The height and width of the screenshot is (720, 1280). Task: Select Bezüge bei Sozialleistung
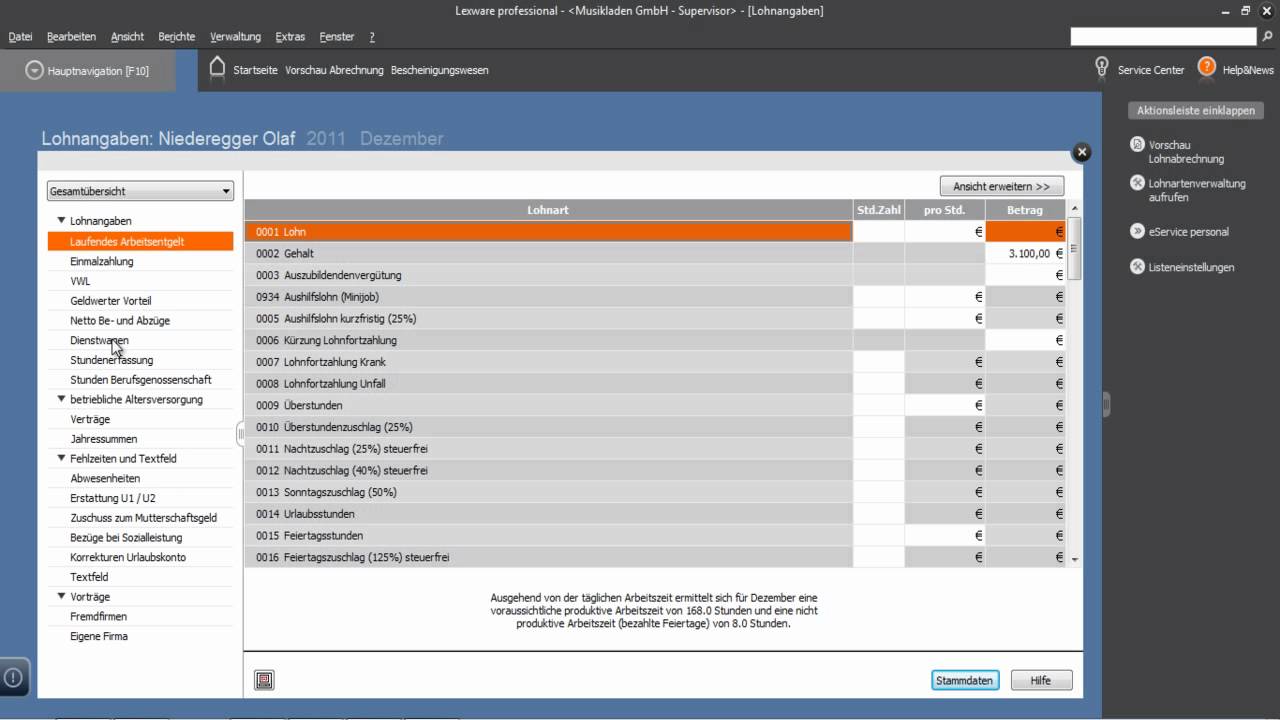pyautogui.click(x=124, y=537)
